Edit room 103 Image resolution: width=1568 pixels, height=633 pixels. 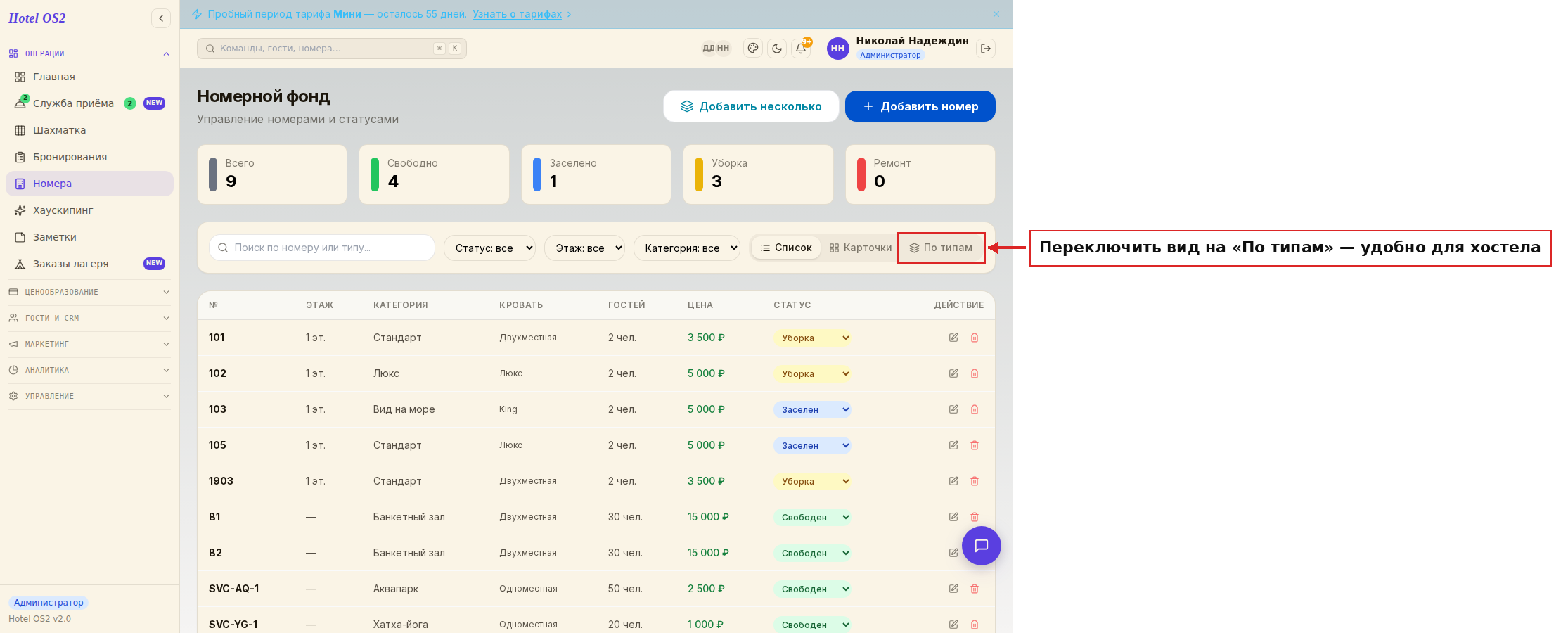953,409
